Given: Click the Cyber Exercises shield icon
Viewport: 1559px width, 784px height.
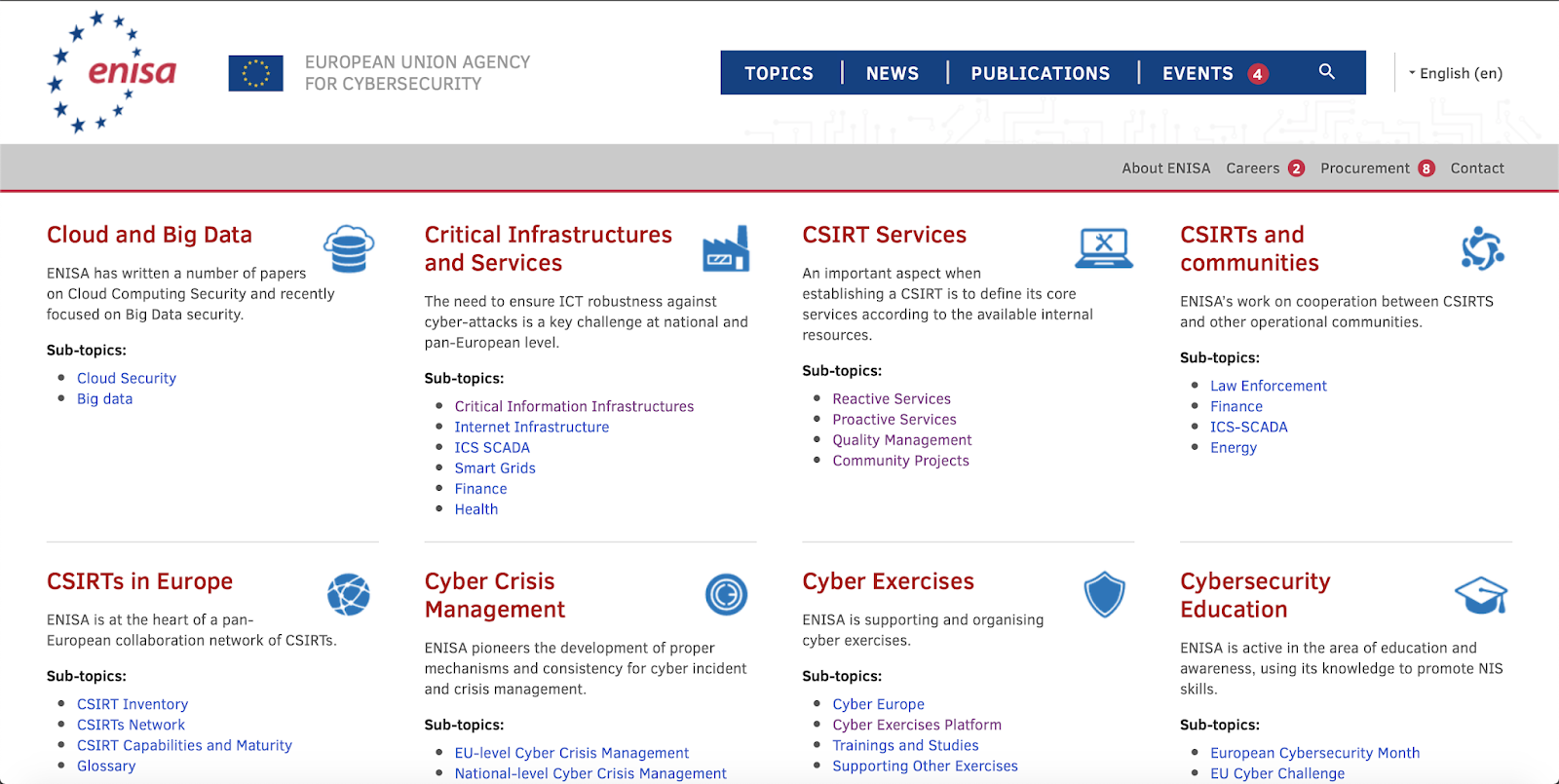Looking at the screenshot, I should (x=1104, y=594).
